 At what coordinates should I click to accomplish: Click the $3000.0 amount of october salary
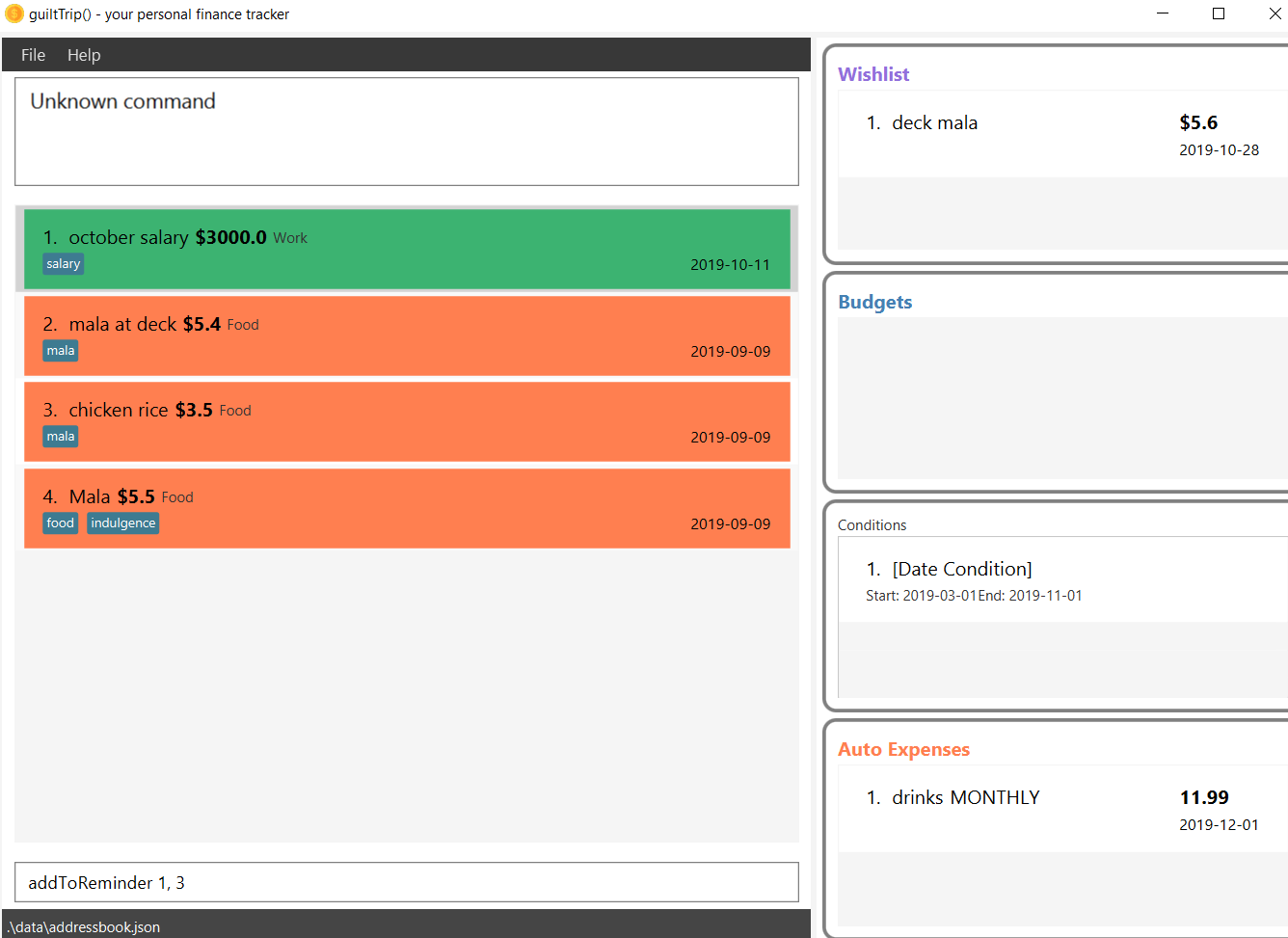[231, 237]
